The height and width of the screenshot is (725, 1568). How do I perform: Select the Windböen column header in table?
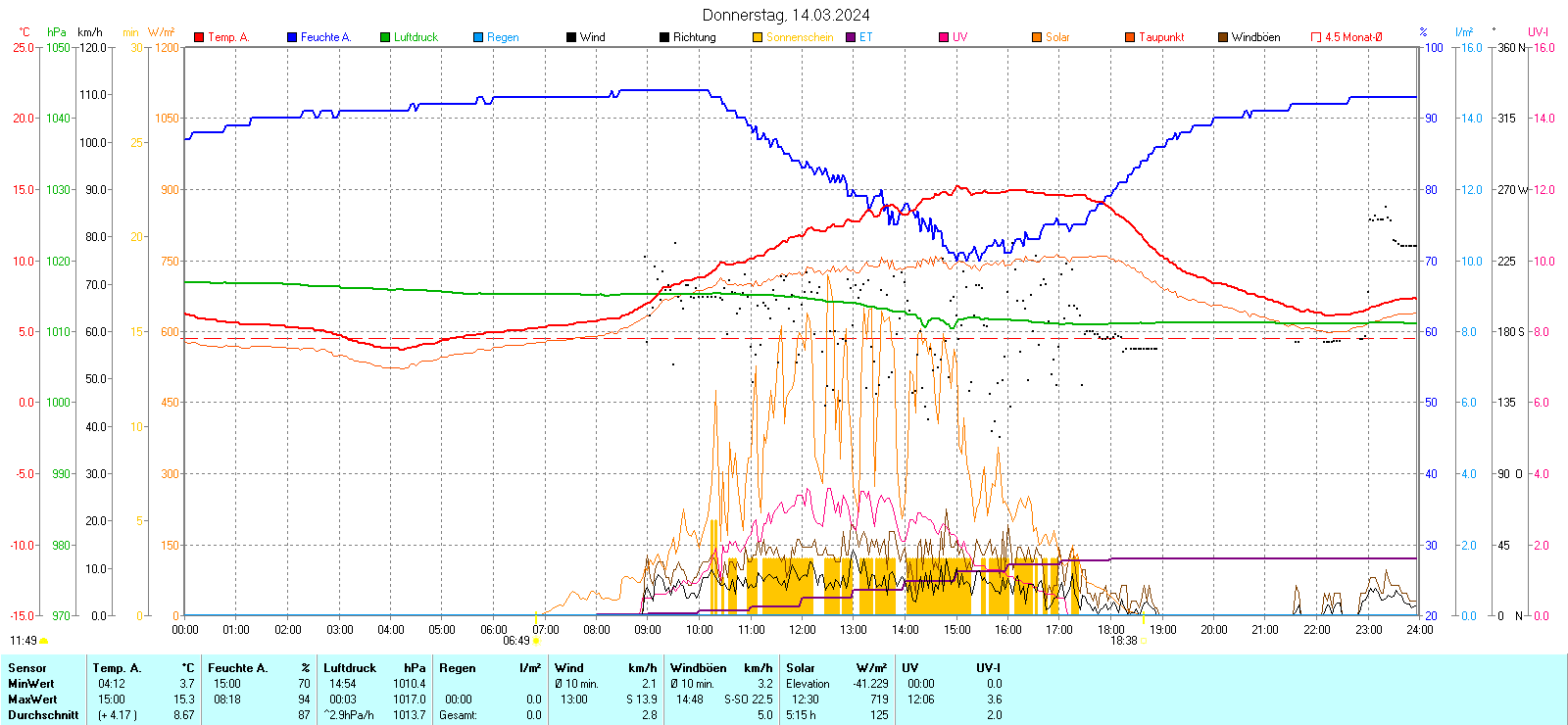point(699,668)
